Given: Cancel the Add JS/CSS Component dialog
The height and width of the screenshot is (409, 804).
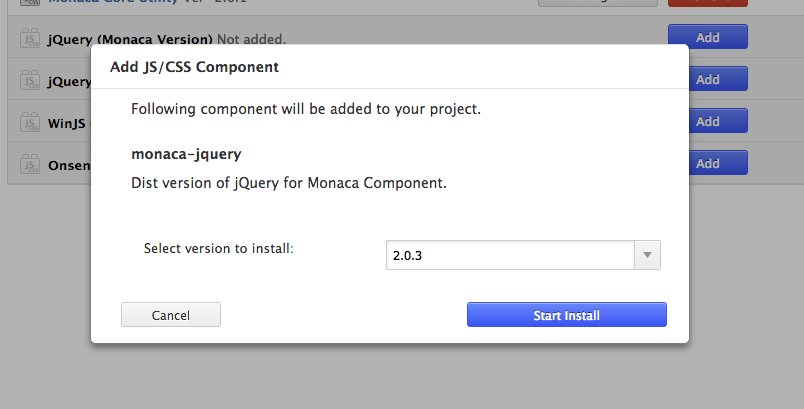Looking at the screenshot, I should 170,315.
